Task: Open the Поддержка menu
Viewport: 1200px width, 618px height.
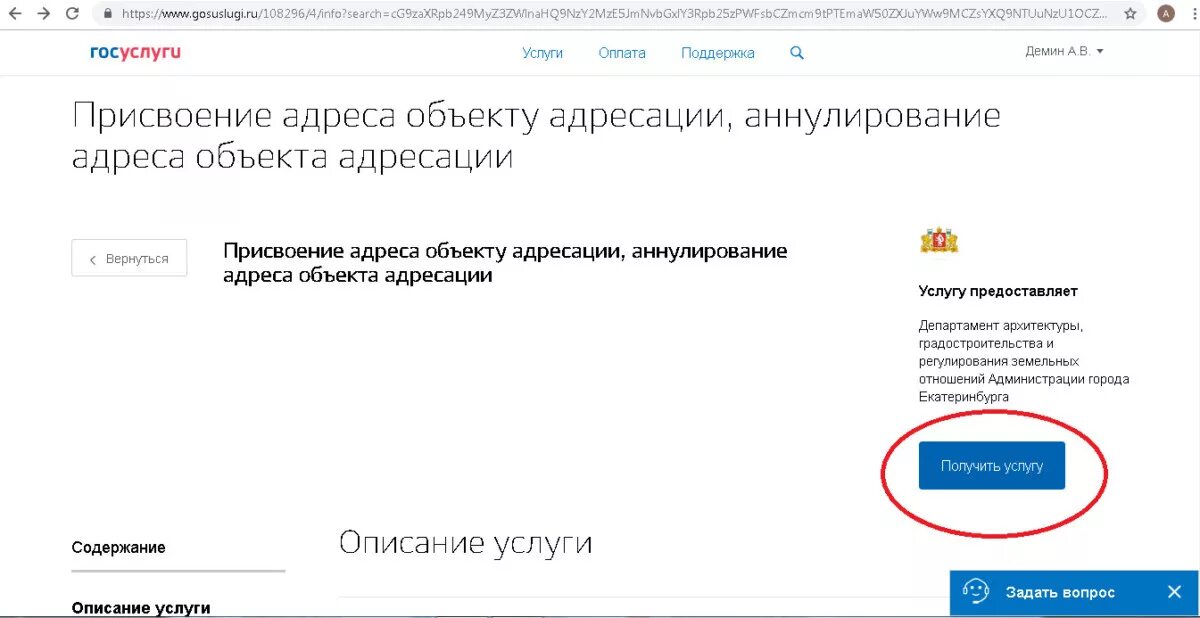Action: (x=718, y=53)
